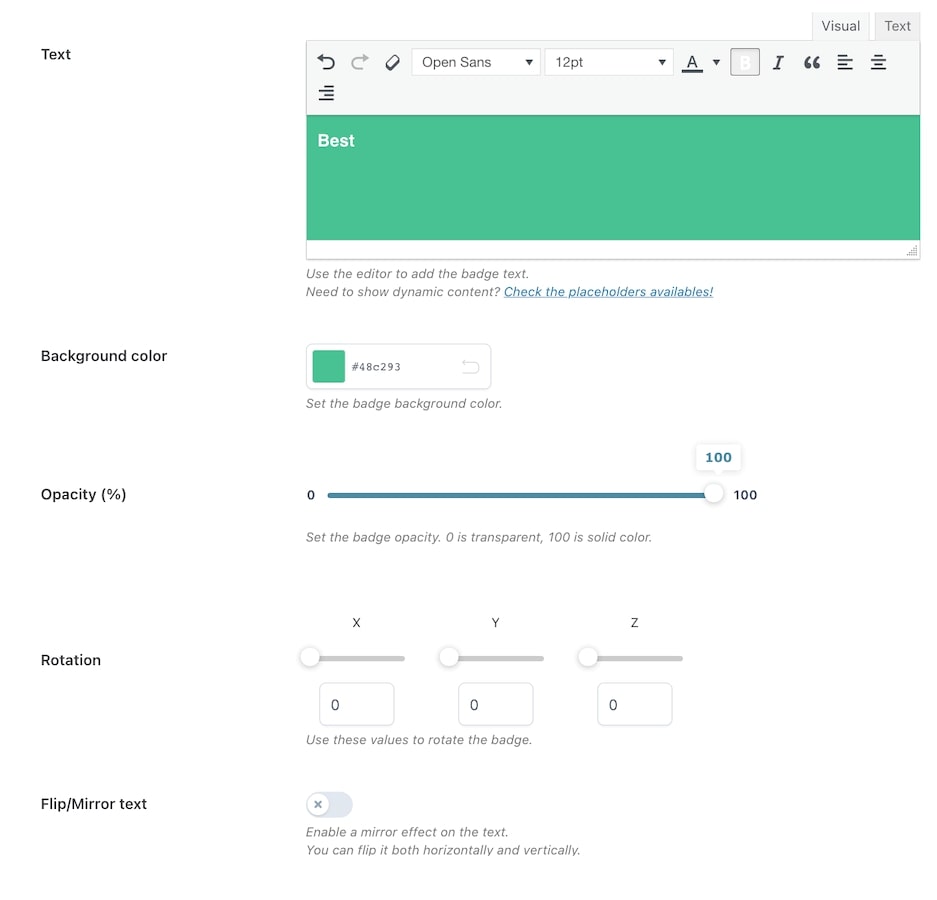
Task: Click the Y rotation value field
Action: click(496, 705)
